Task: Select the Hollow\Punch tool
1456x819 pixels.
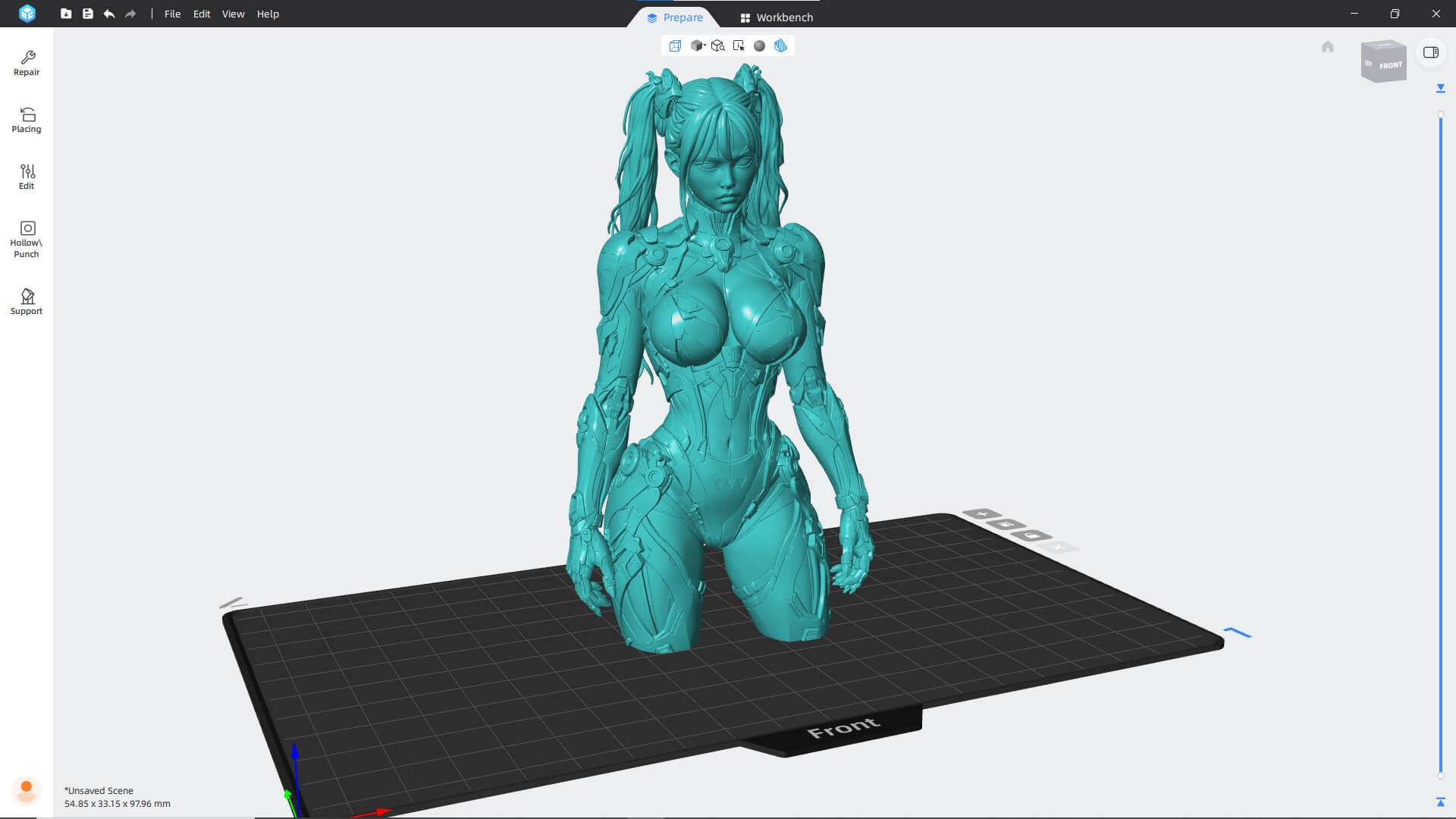Action: pos(27,239)
